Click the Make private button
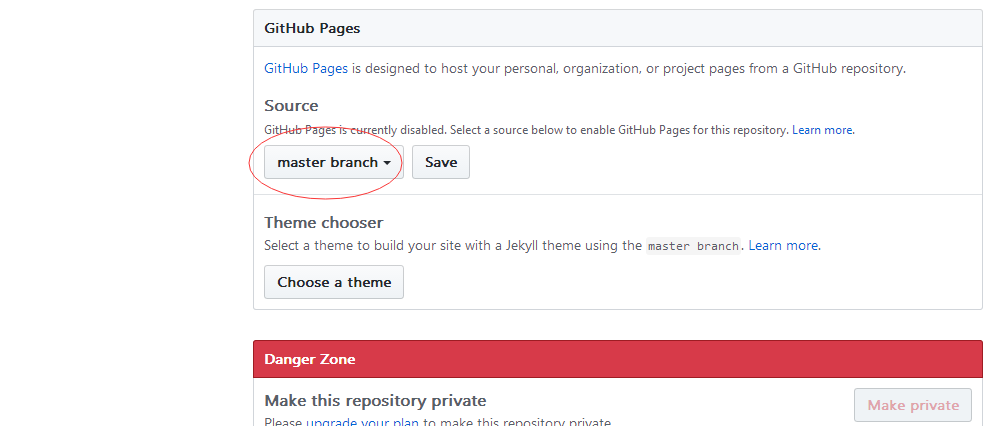995x426 pixels. [913, 405]
